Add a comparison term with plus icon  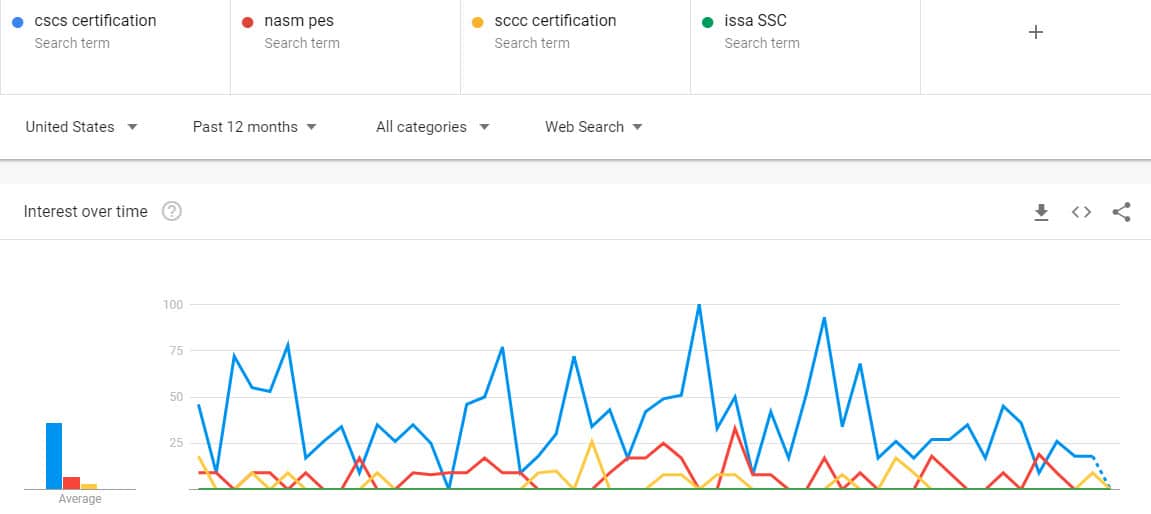[1036, 32]
